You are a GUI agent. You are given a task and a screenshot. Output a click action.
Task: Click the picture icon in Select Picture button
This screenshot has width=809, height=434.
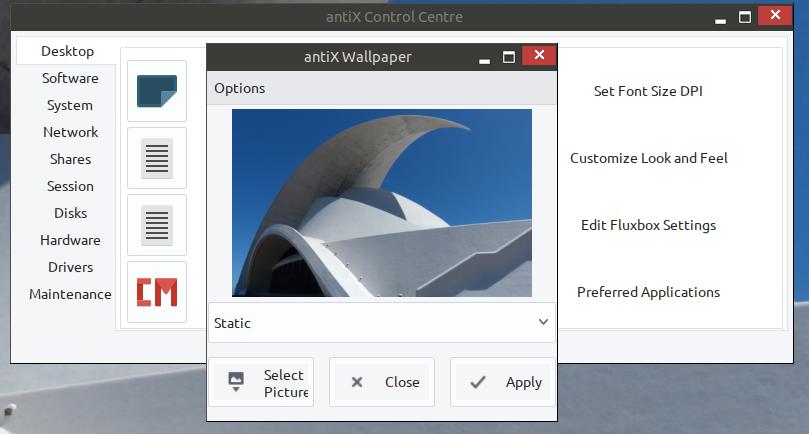point(236,381)
